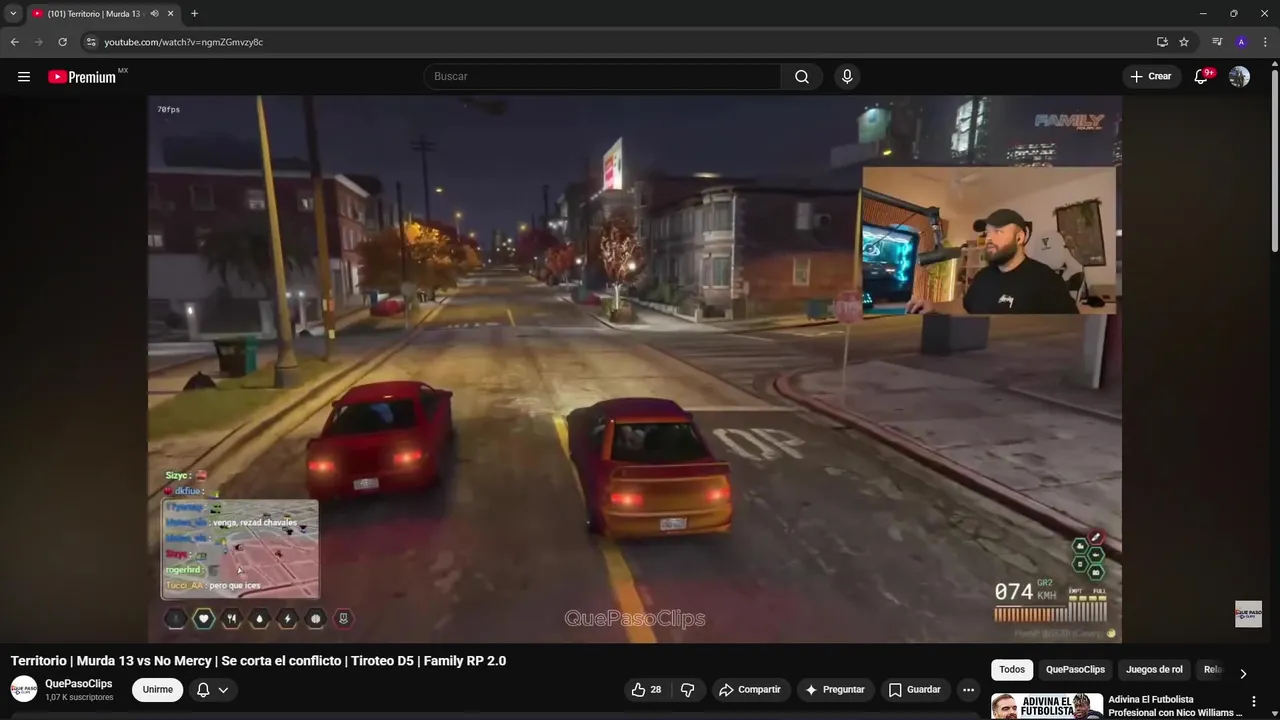Open Chrome three-dot menu
The image size is (1280, 720).
point(1265,42)
